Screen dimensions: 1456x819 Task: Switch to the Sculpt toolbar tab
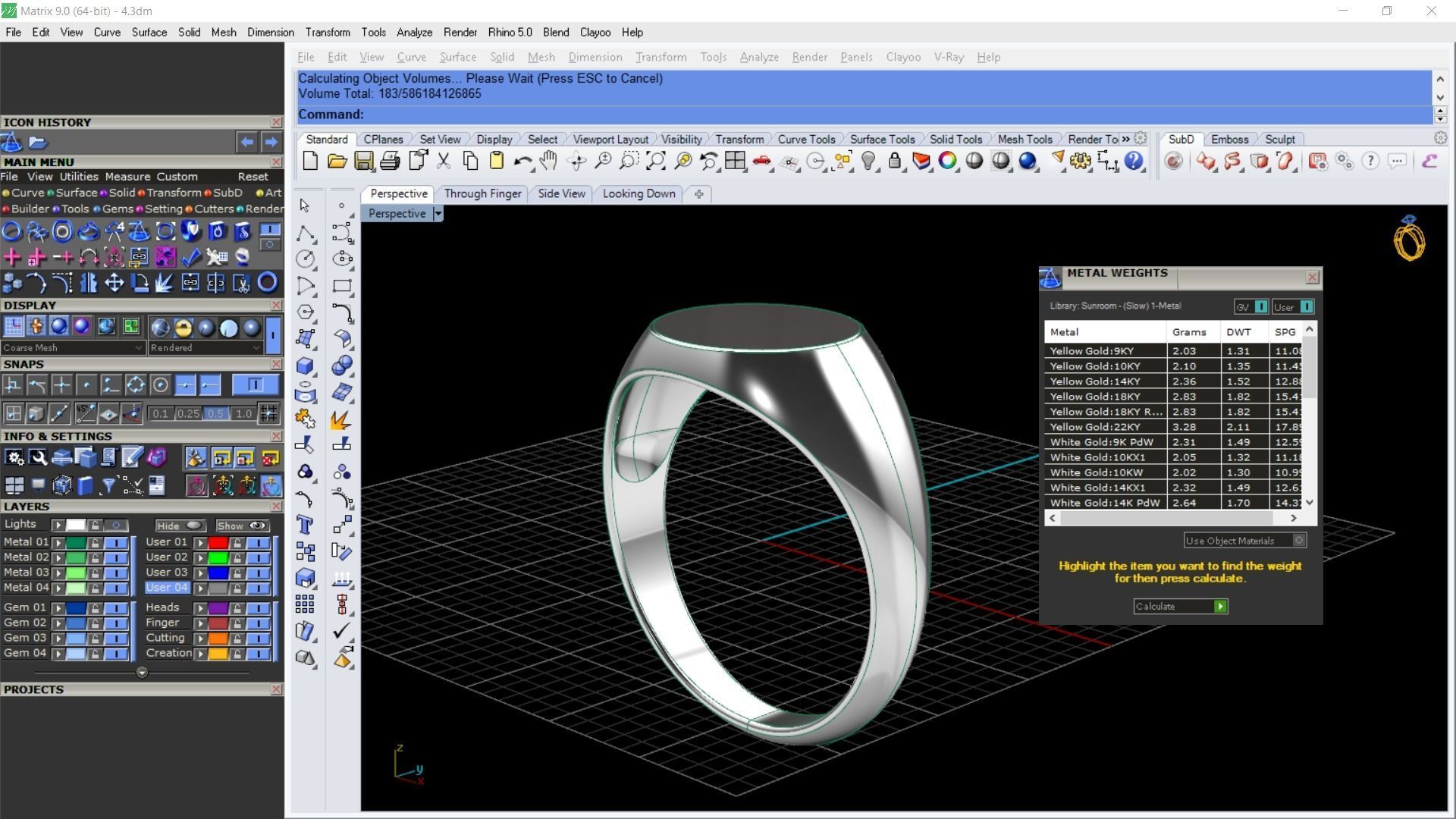point(1279,139)
